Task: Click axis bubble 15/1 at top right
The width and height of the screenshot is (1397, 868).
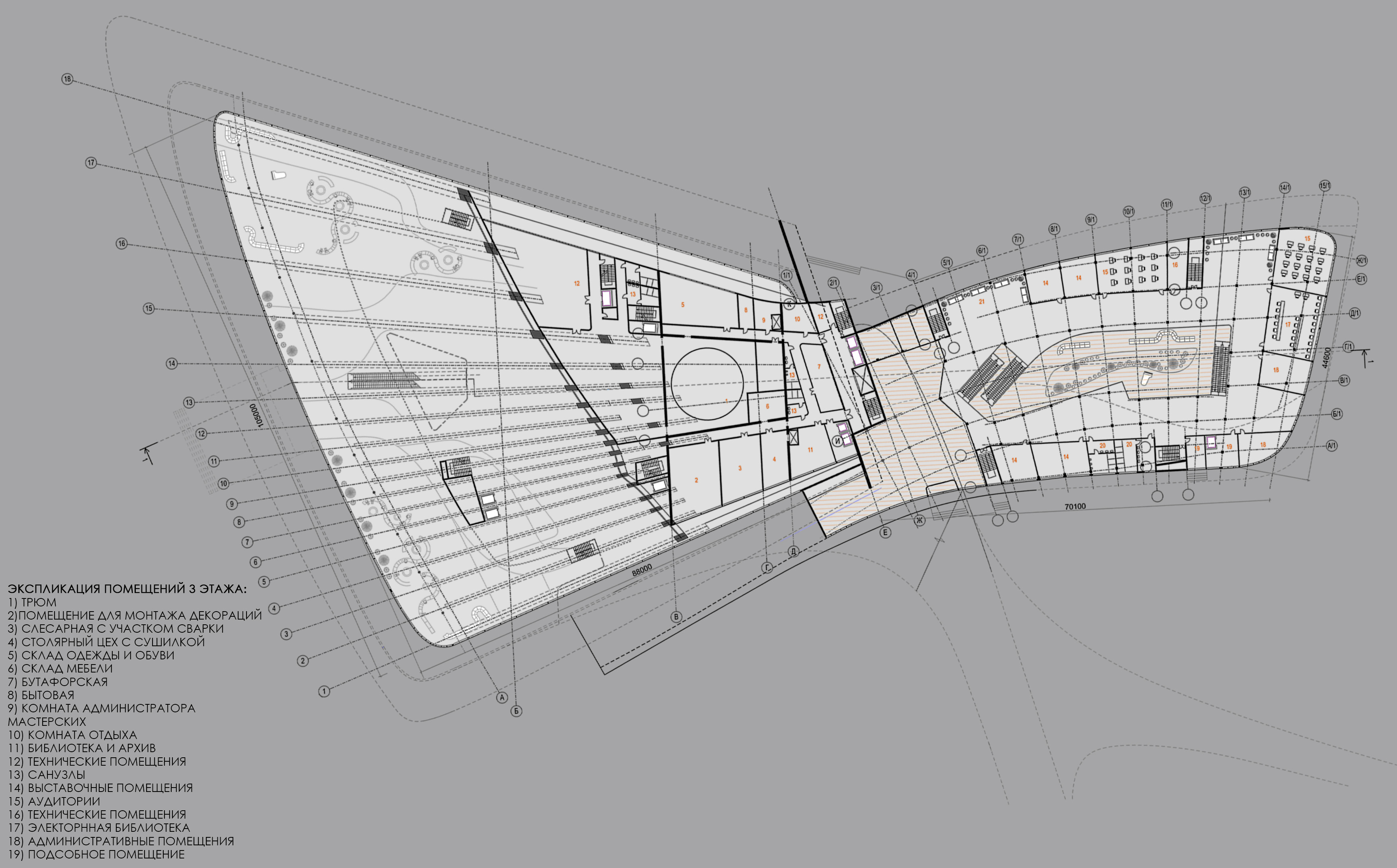Action: pos(1325,186)
